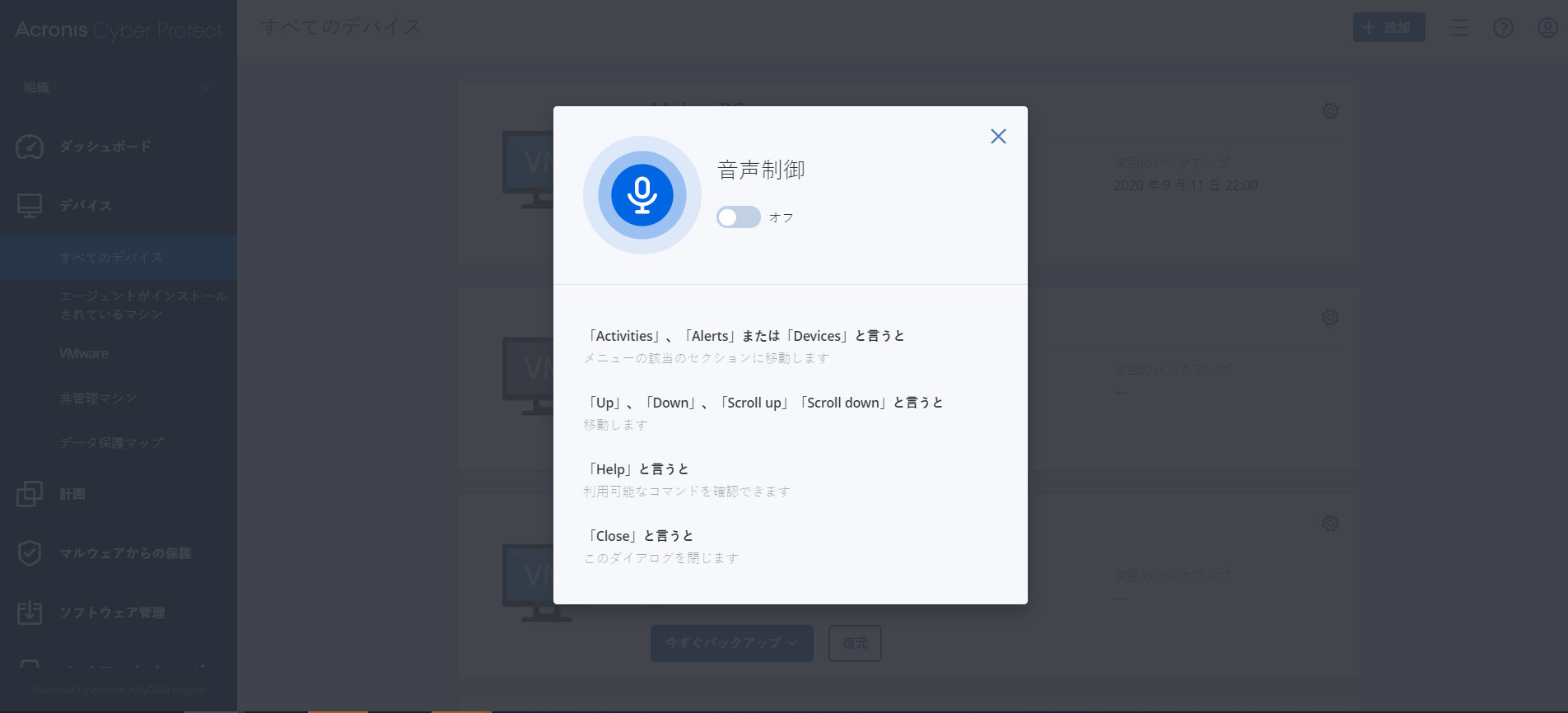This screenshot has height=713, width=1568.
Task: Open the ダッシュボード dashboard icon
Action: (30, 147)
